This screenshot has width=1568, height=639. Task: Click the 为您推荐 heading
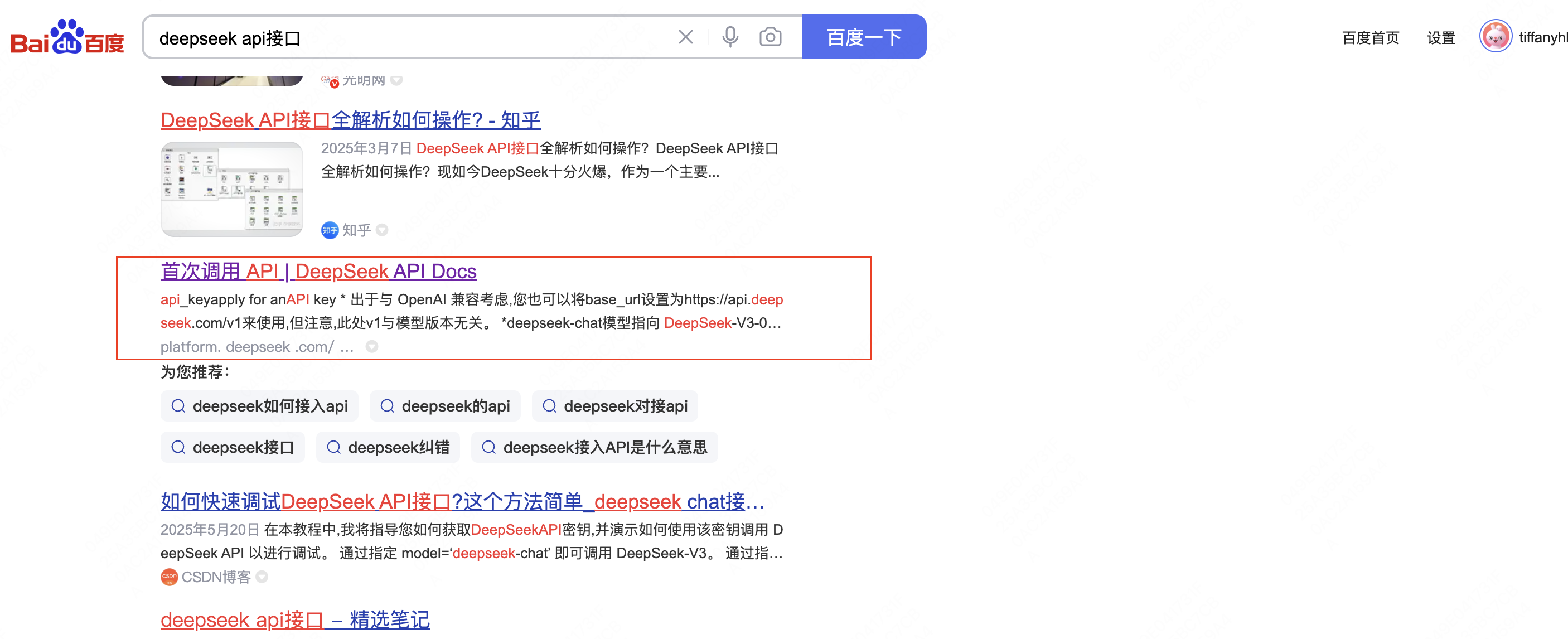(195, 372)
